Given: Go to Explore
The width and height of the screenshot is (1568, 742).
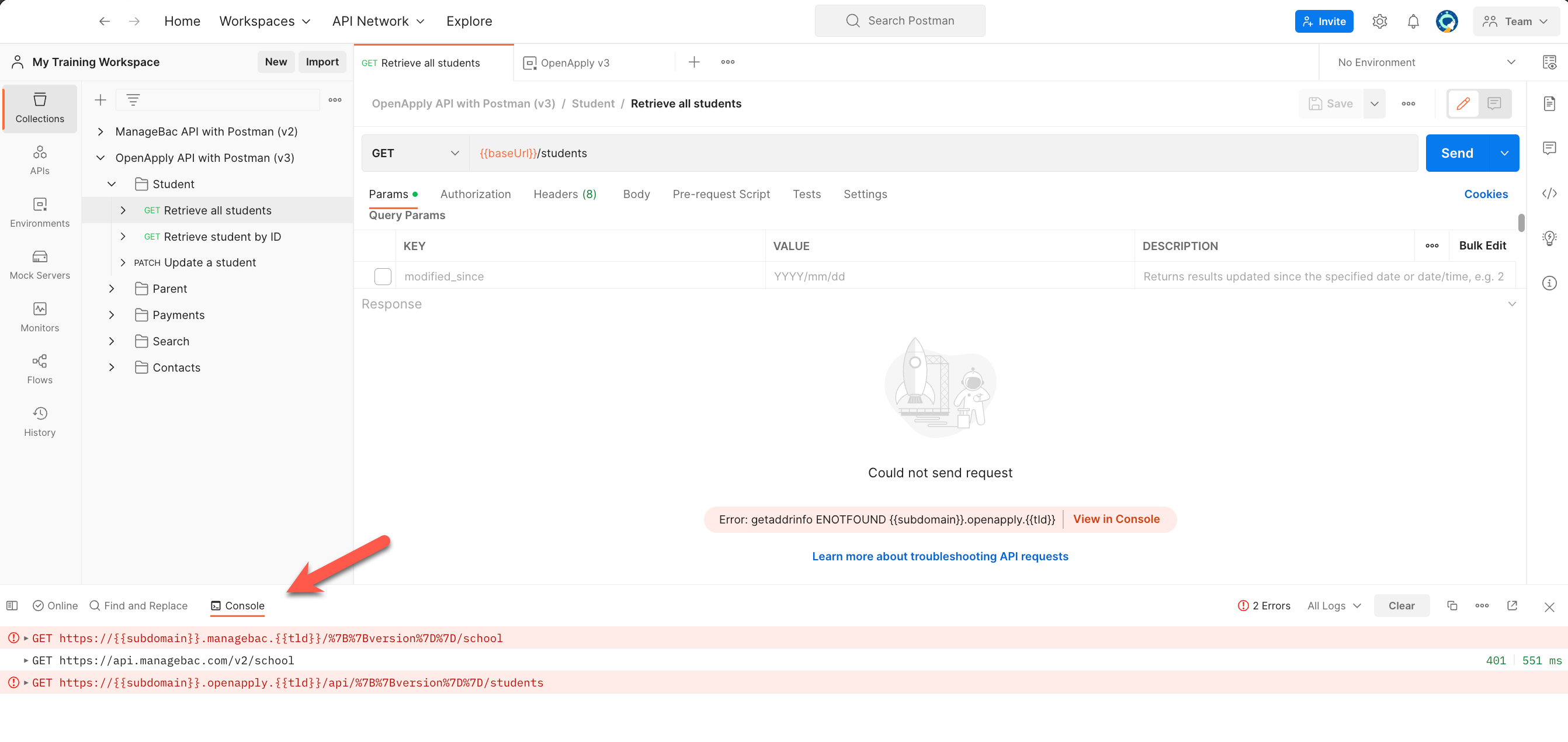Looking at the screenshot, I should [x=469, y=21].
